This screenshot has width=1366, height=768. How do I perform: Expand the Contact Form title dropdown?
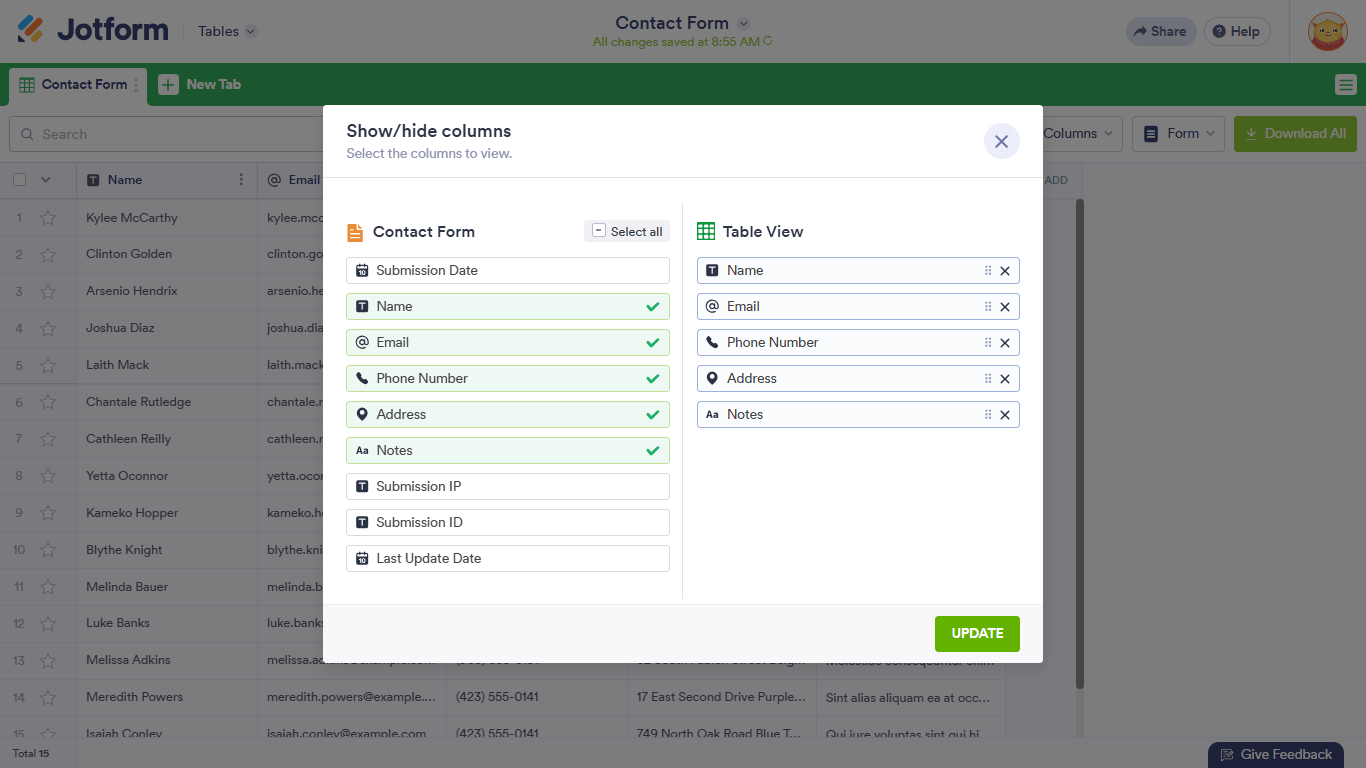743,23
